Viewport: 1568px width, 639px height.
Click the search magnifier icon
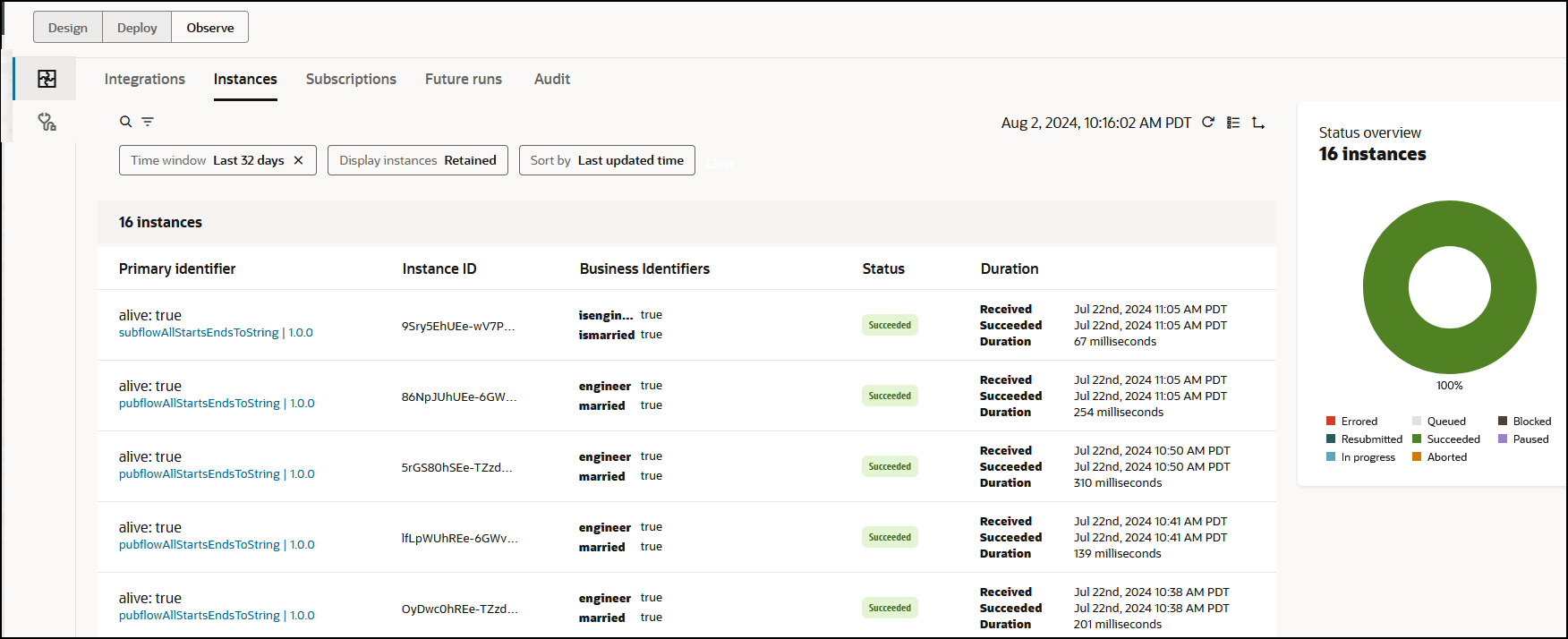click(126, 122)
